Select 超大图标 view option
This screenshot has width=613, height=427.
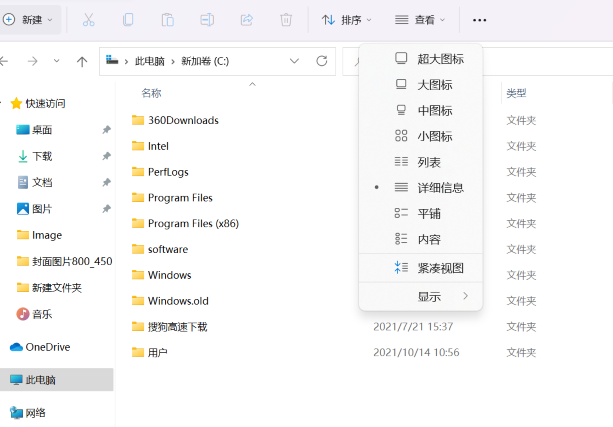point(440,59)
